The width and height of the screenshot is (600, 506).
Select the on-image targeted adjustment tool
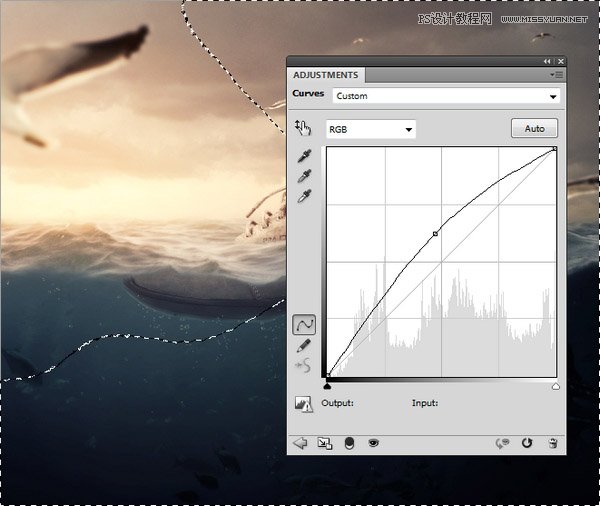point(304,128)
